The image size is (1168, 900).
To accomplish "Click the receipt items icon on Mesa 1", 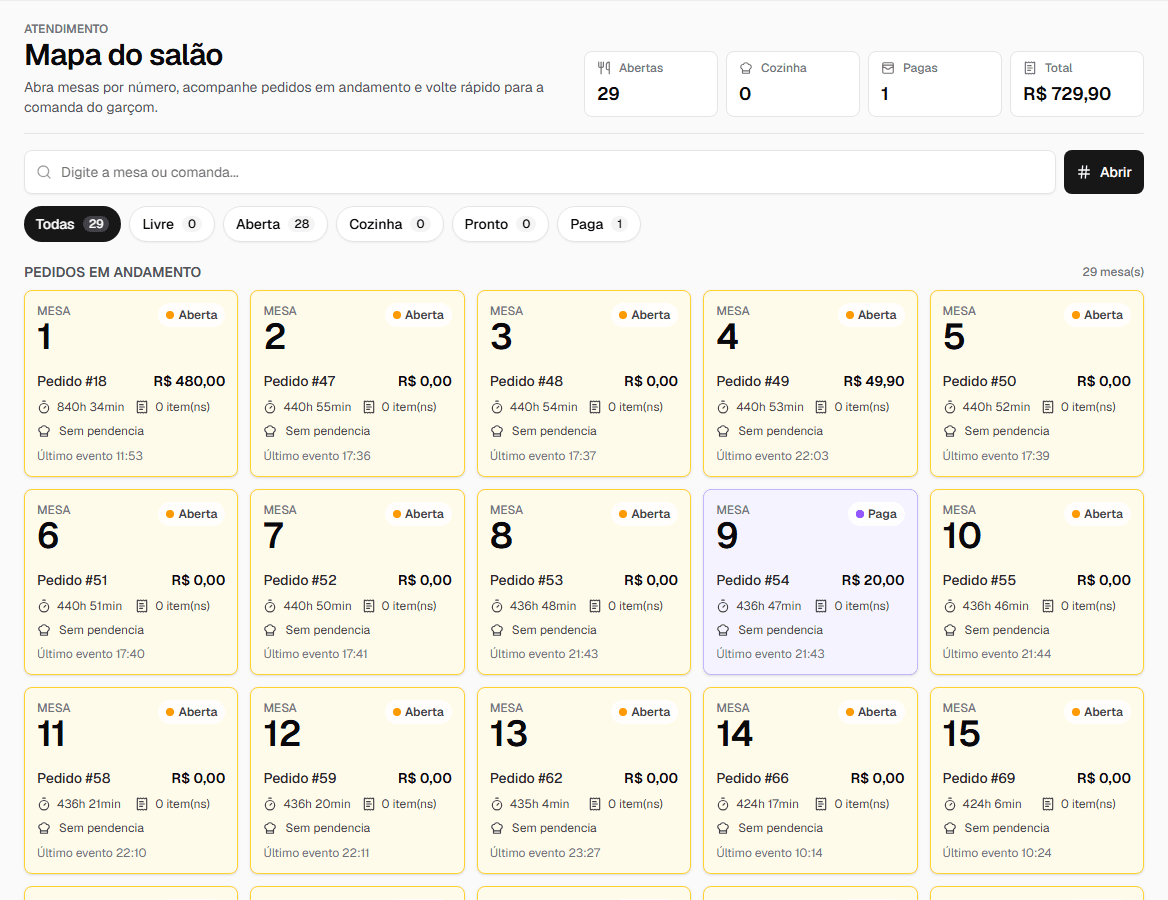I will point(142,407).
